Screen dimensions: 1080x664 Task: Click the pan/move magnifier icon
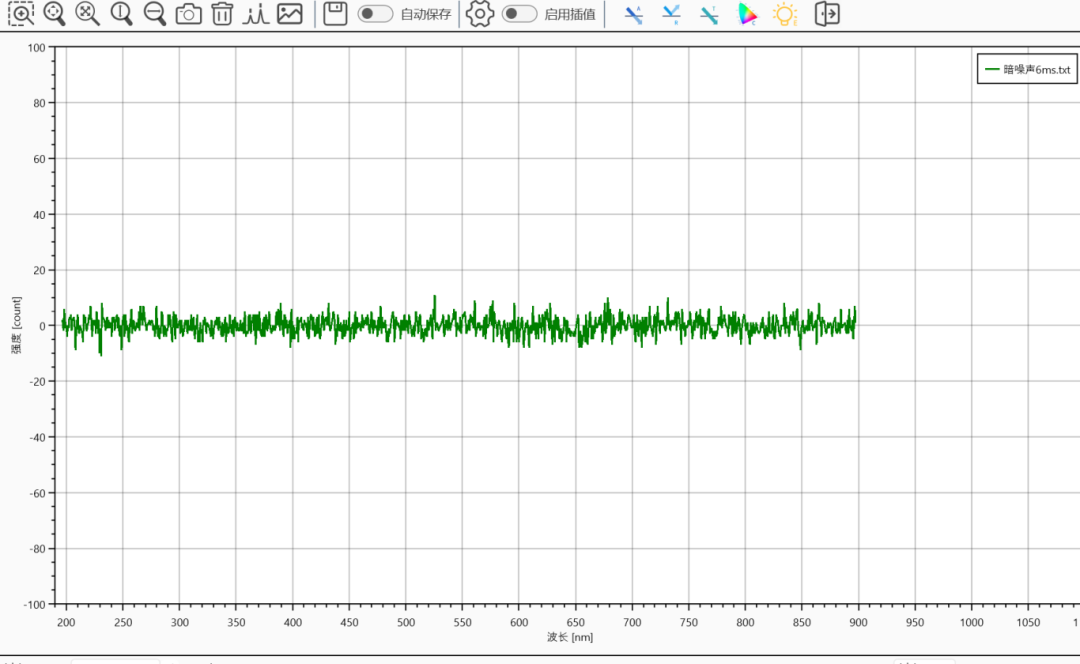tap(55, 14)
